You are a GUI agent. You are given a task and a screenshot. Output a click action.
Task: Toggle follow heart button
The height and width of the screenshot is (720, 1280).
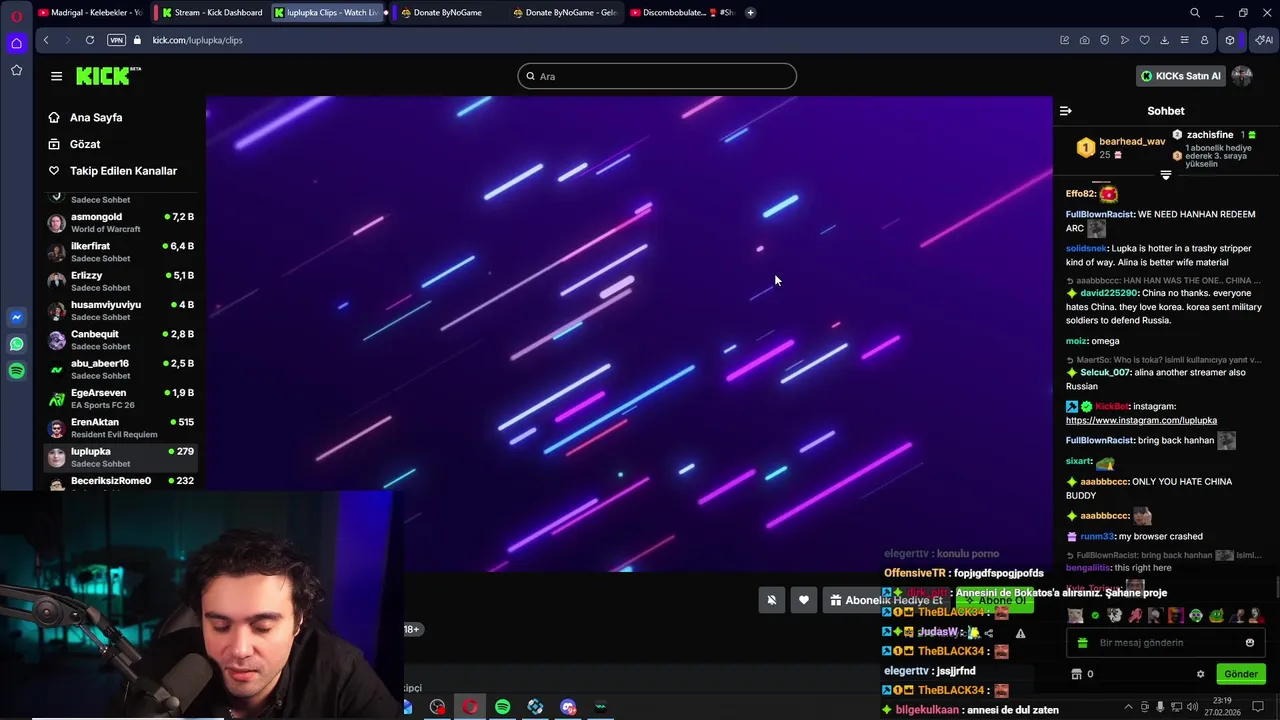point(804,600)
